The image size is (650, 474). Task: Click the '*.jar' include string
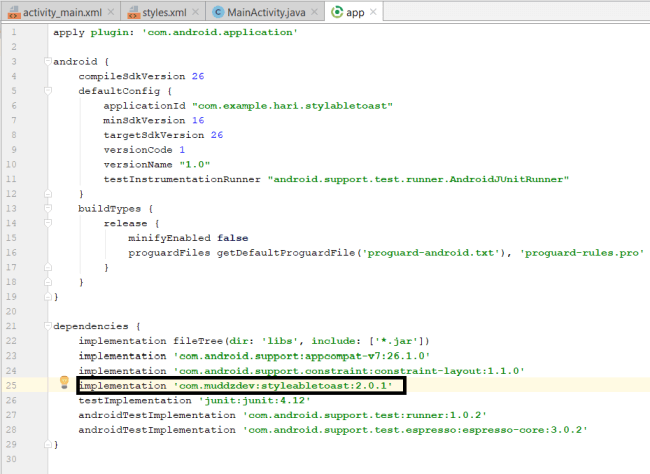tap(398, 341)
